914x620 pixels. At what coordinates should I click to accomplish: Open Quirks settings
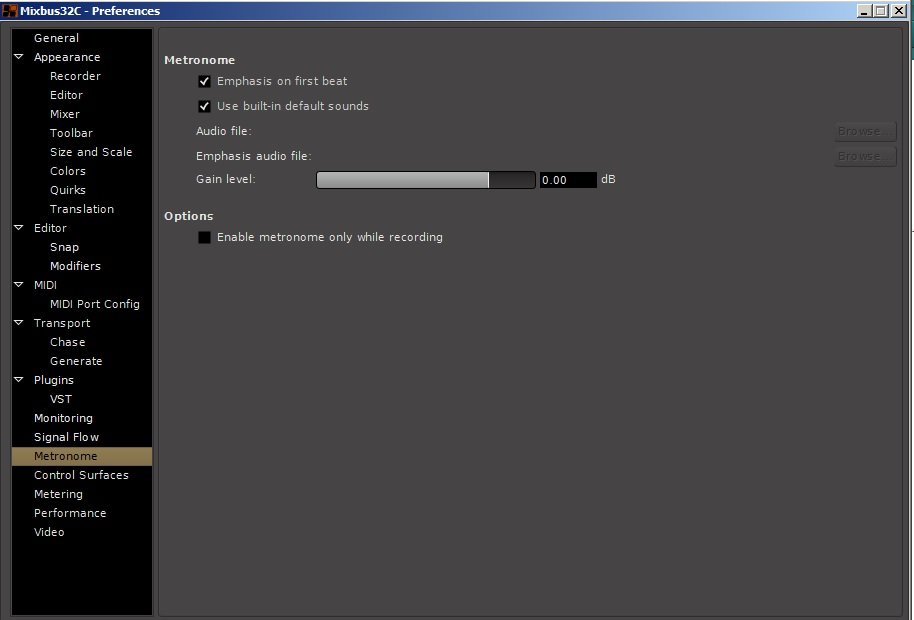pos(68,190)
